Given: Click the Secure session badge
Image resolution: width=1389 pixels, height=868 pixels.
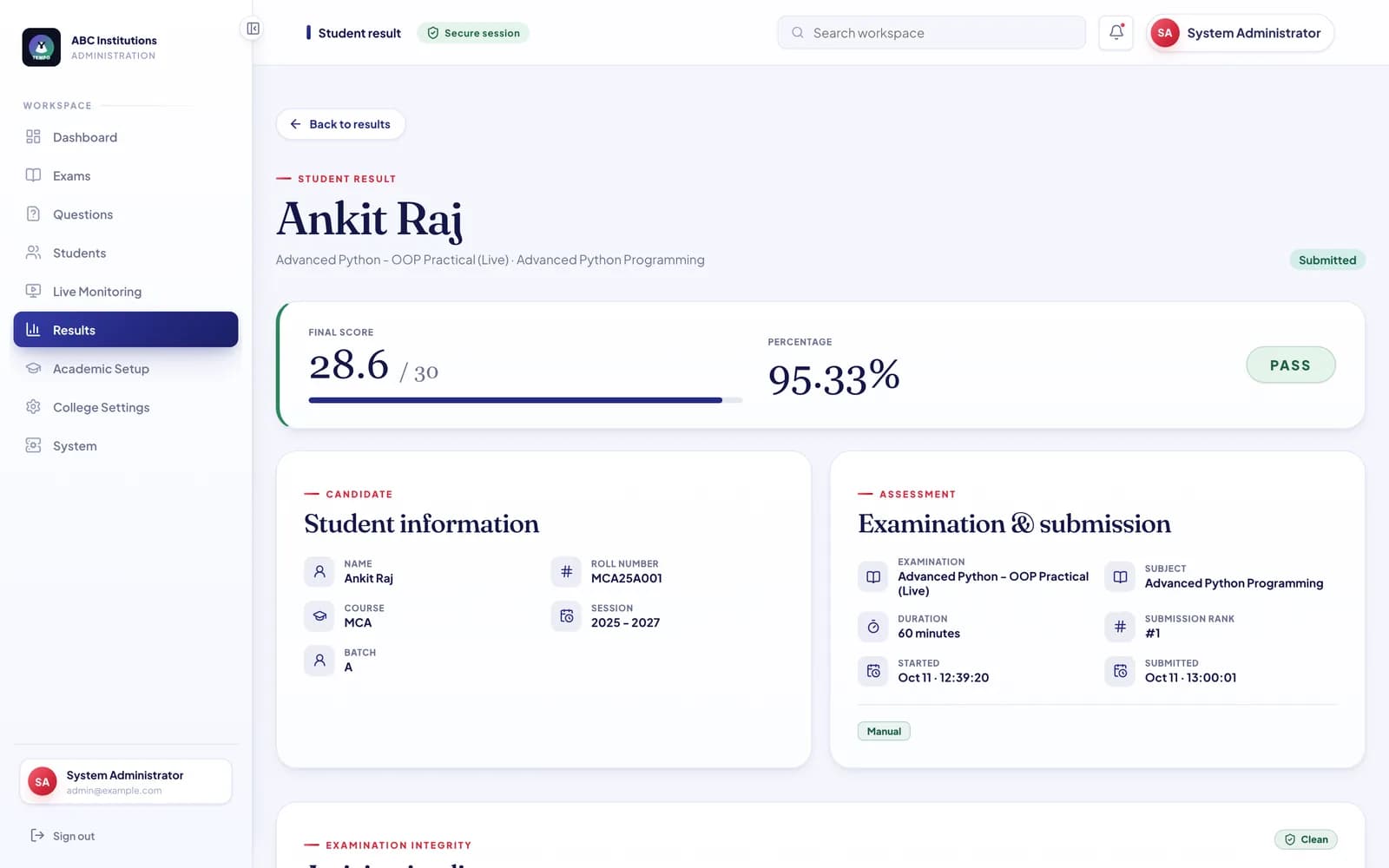Looking at the screenshot, I should [x=473, y=33].
